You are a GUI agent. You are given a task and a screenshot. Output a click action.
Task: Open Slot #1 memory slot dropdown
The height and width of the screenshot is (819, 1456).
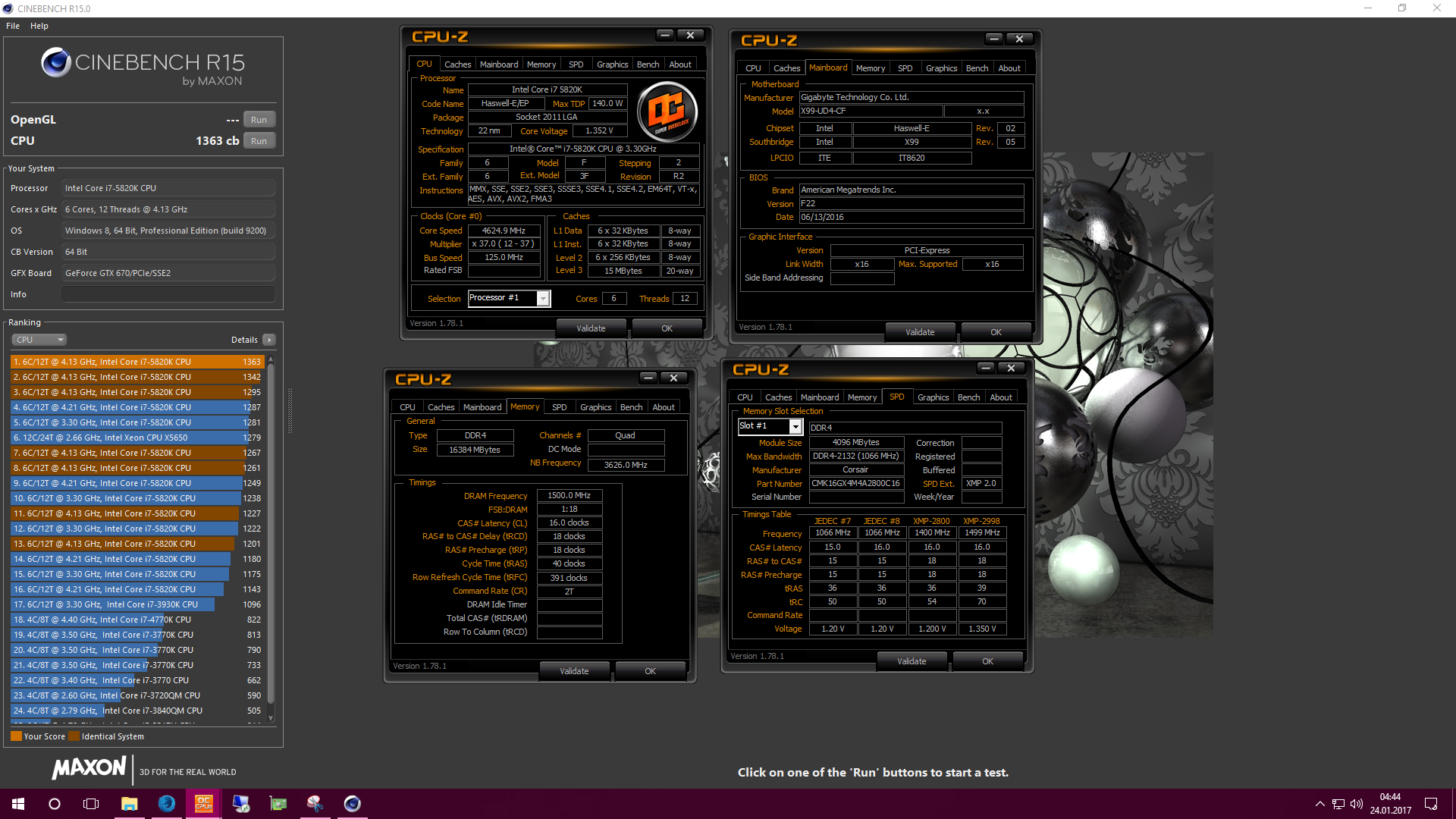[x=795, y=427]
